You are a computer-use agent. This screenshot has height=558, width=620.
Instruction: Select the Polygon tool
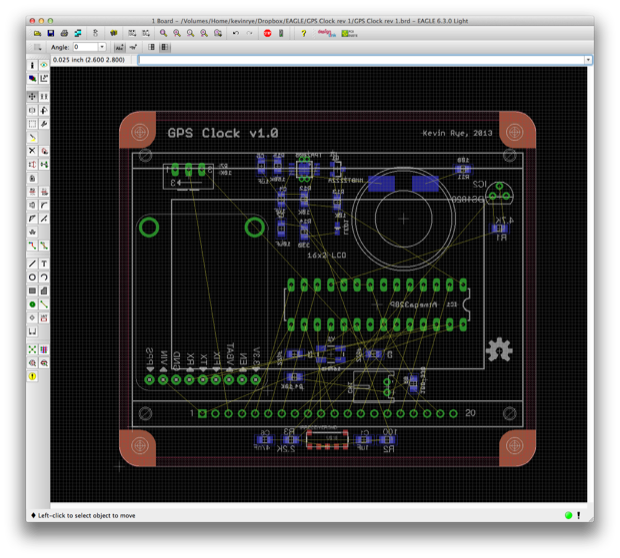coord(44,291)
